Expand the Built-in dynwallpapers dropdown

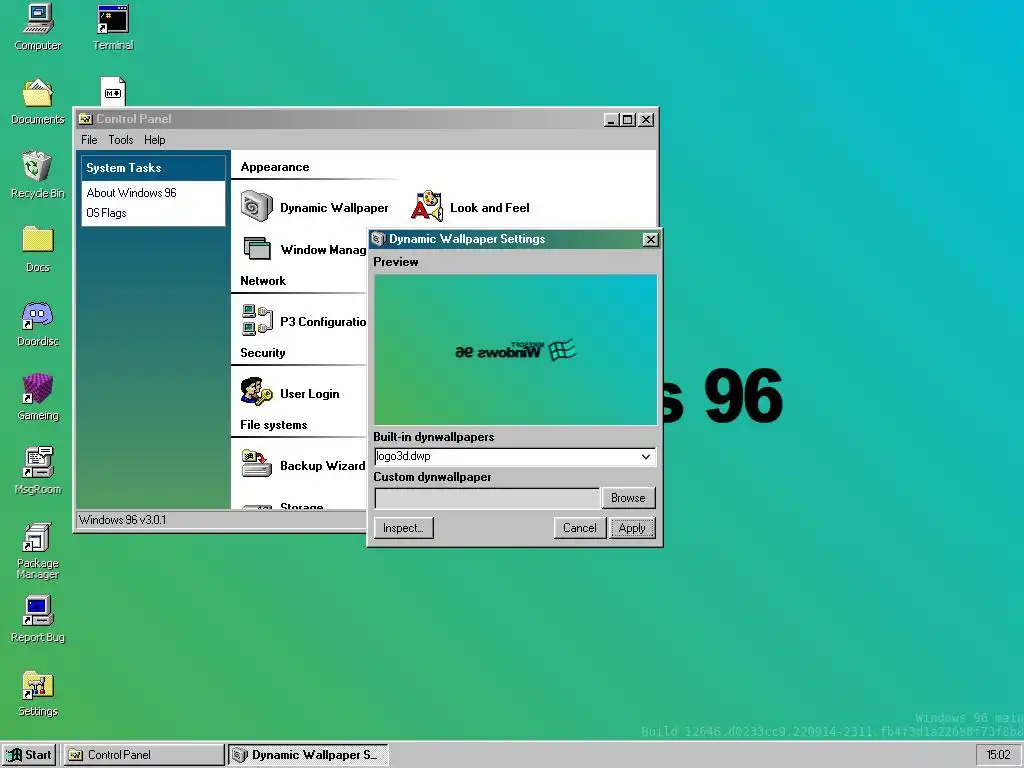[x=646, y=456]
